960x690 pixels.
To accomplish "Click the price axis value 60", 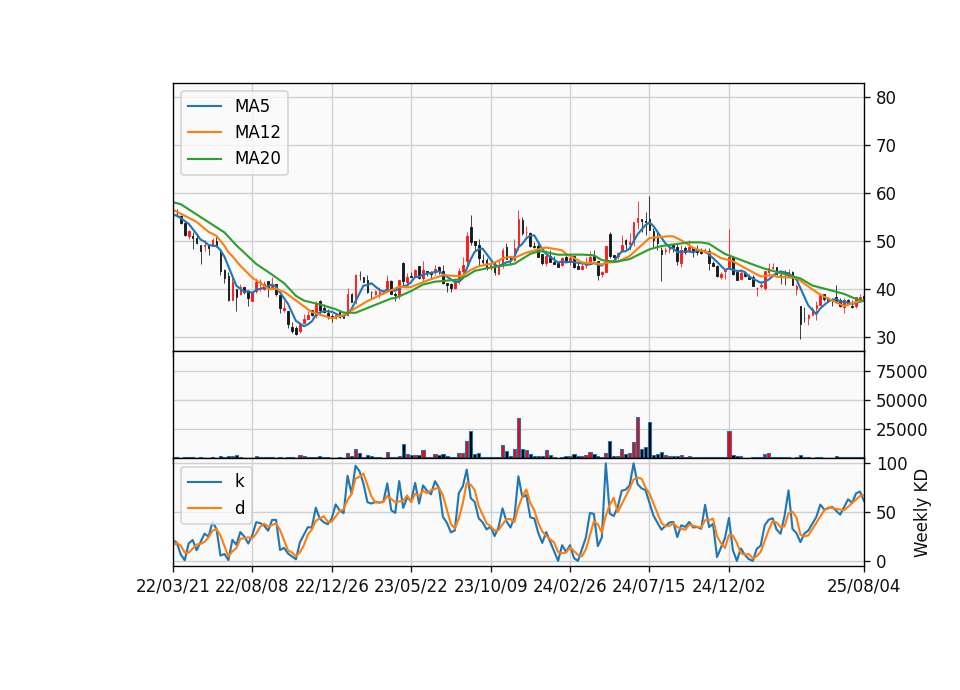I will tap(886, 194).
